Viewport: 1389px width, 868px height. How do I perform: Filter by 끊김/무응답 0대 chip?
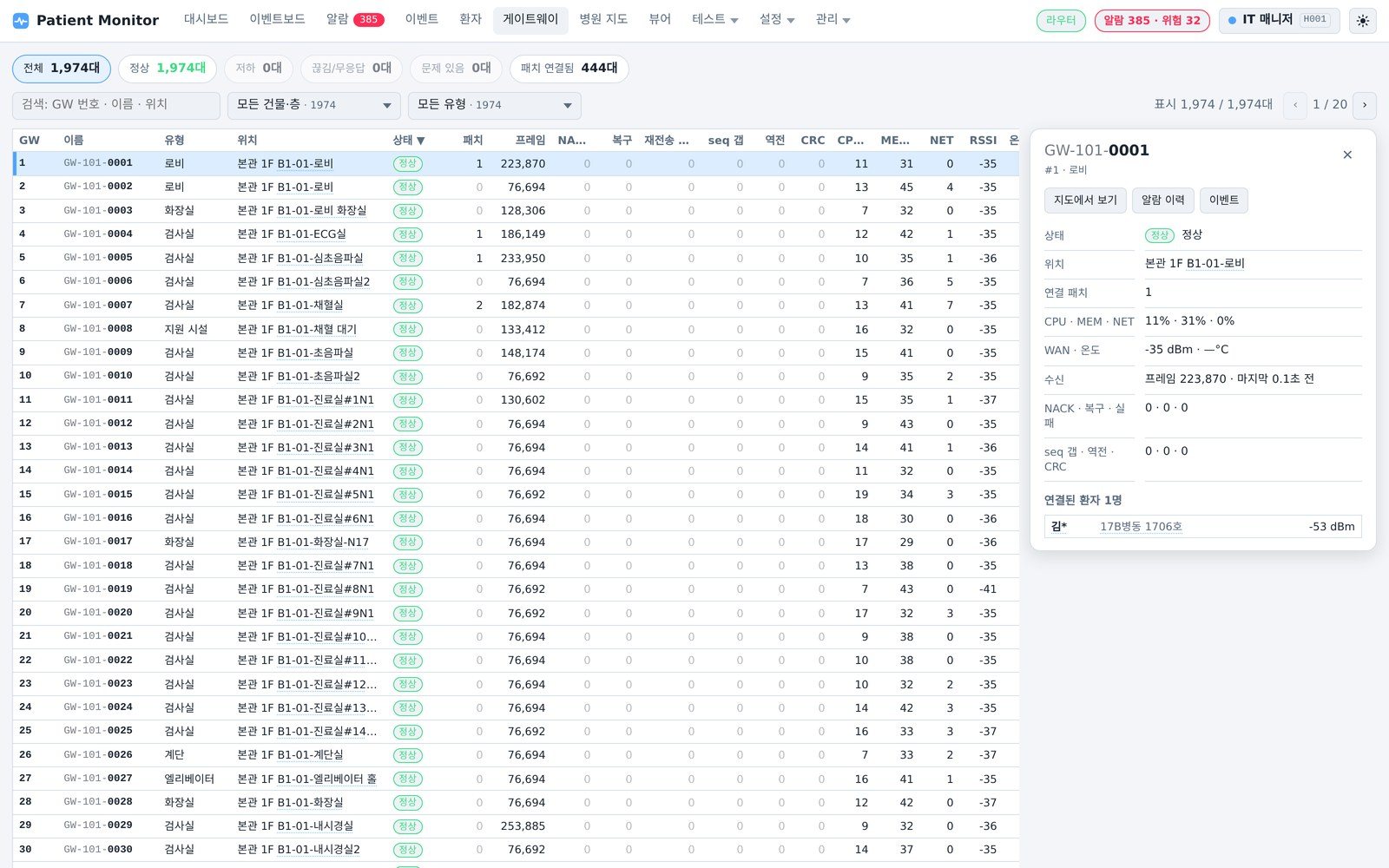click(x=352, y=68)
